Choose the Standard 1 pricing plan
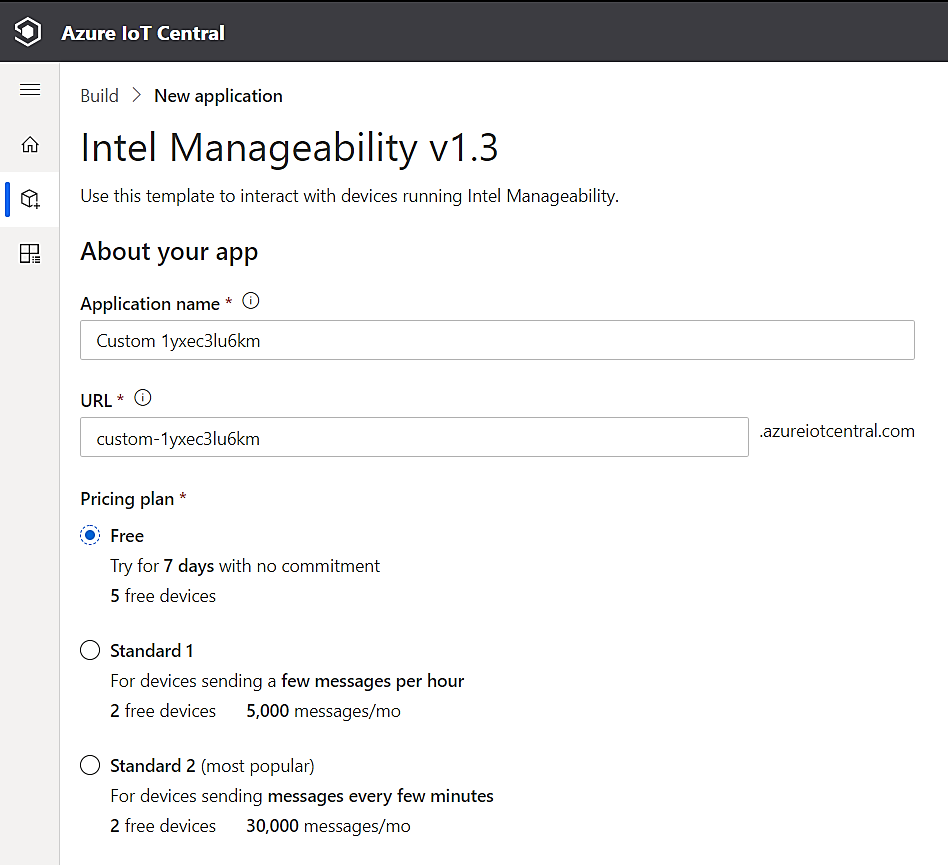The image size is (948, 865). [x=90, y=651]
